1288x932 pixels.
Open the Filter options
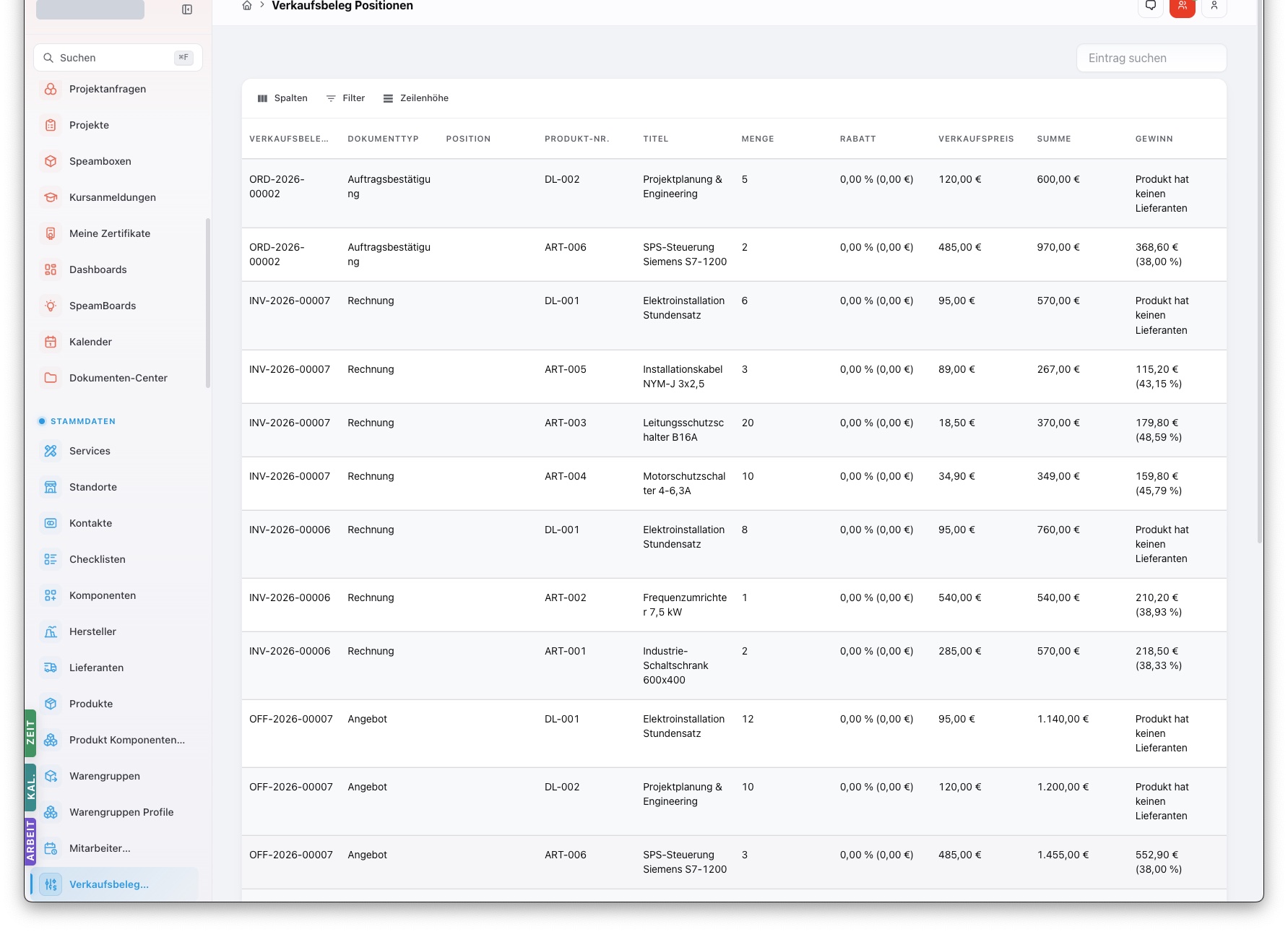345,98
